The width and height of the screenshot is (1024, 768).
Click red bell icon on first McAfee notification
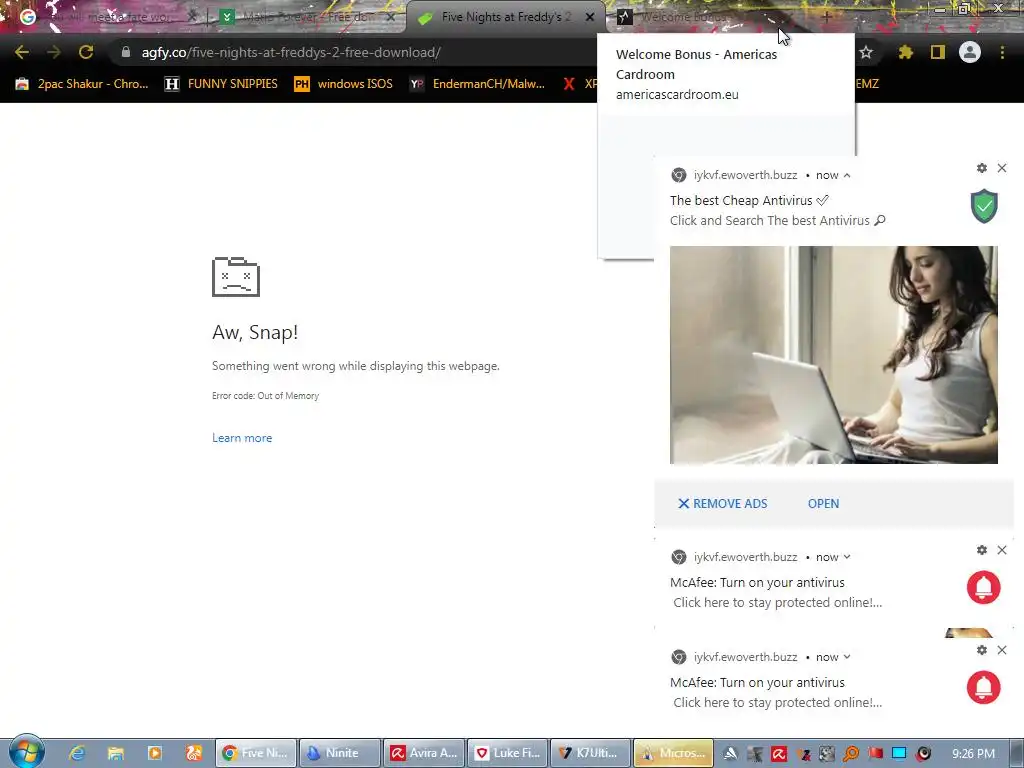point(984,587)
